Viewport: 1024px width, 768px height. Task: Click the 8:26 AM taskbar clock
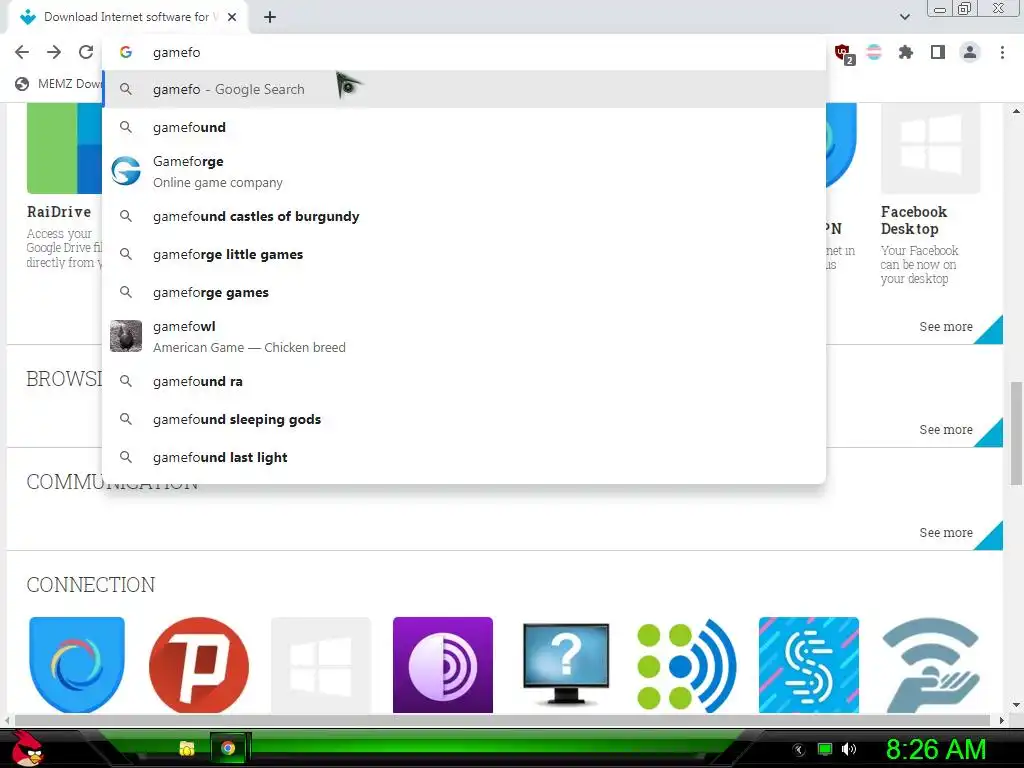pyautogui.click(x=936, y=749)
